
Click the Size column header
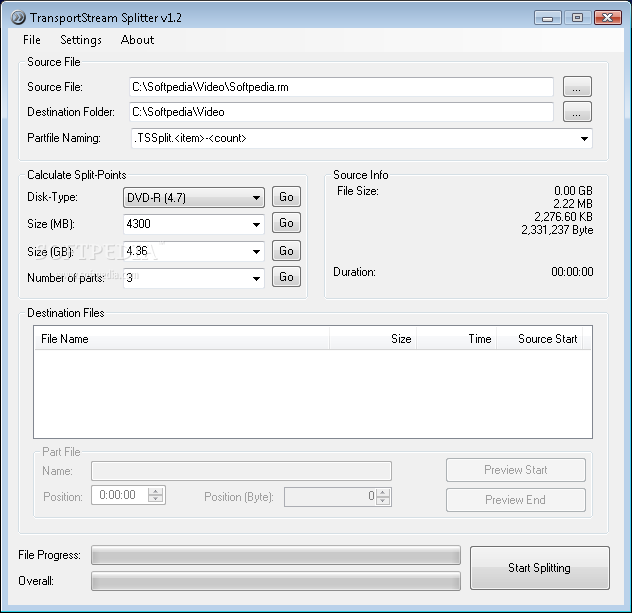373,339
